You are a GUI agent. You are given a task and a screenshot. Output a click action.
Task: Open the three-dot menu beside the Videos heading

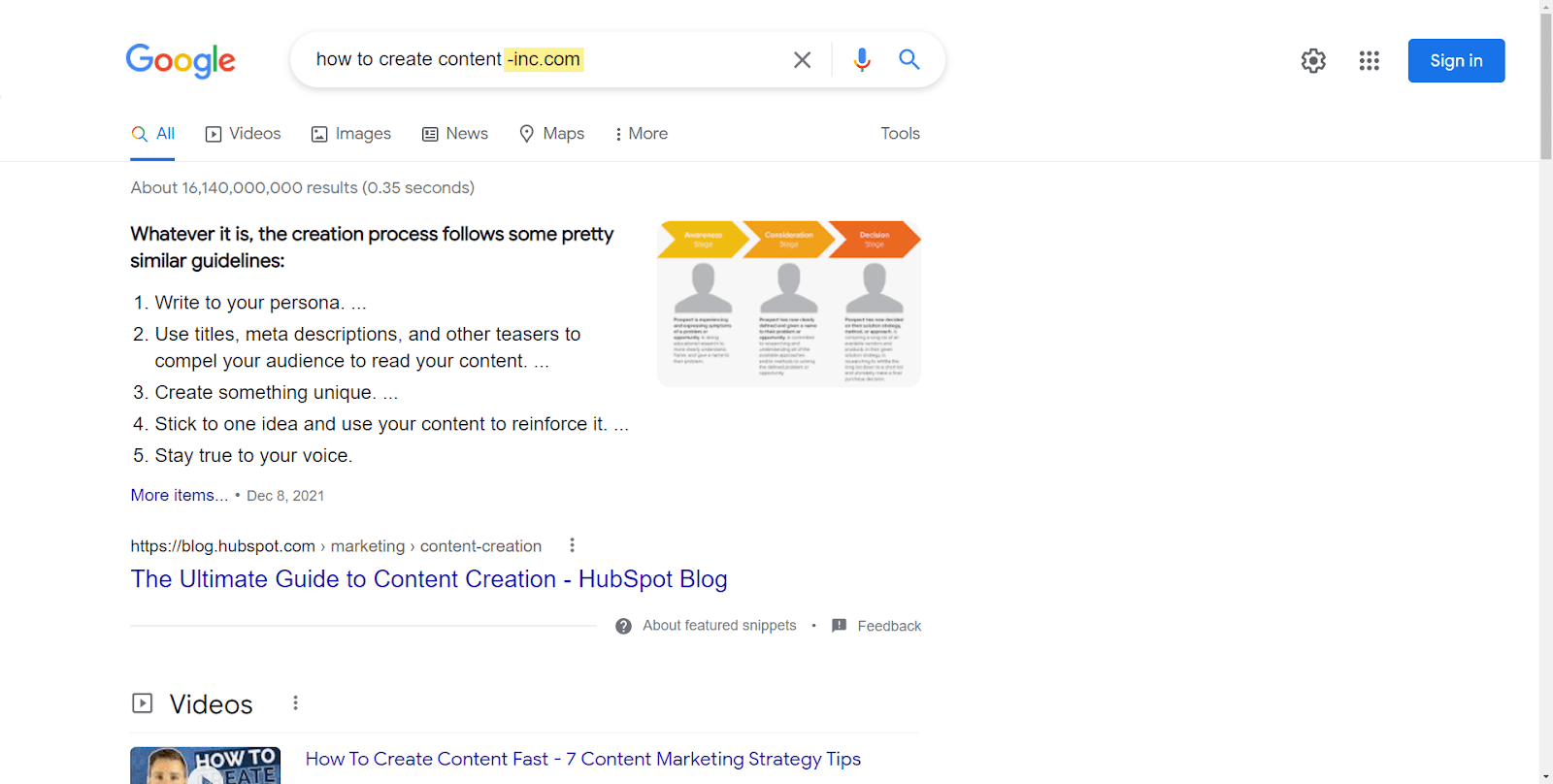295,702
